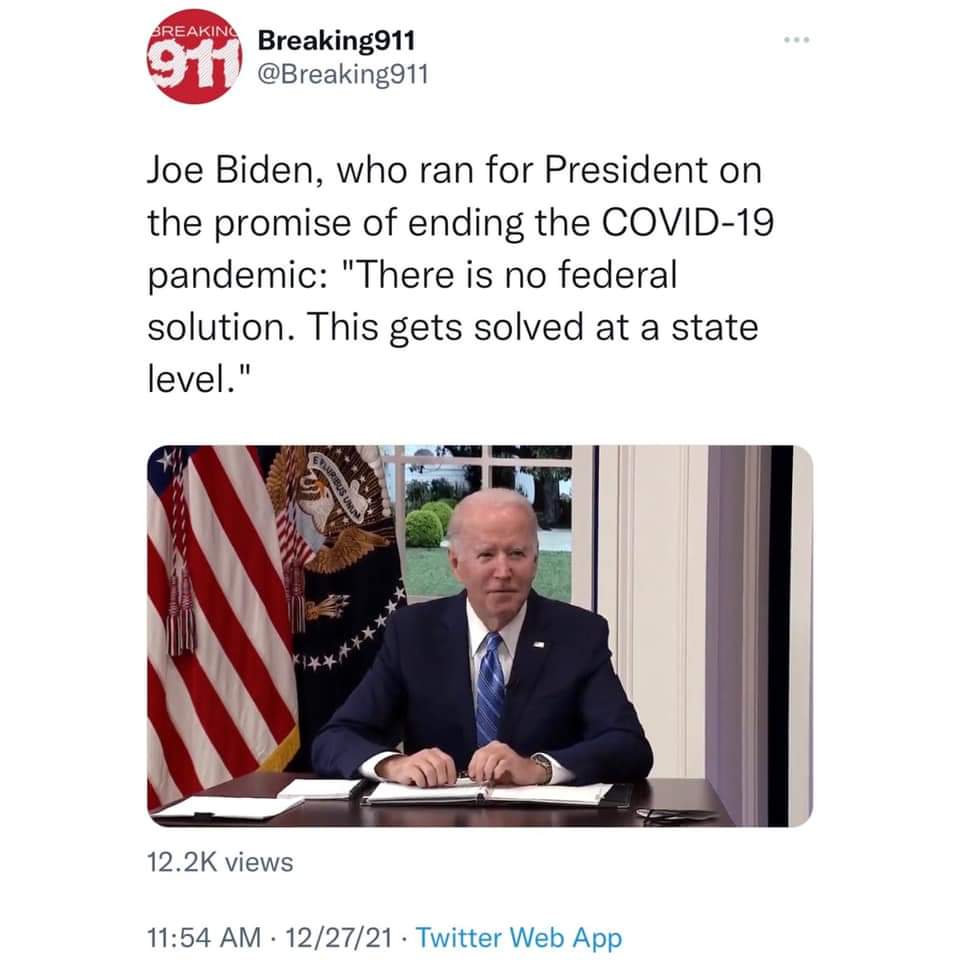
Task: Open the @Breaking911 handle link
Action: [x=343, y=75]
